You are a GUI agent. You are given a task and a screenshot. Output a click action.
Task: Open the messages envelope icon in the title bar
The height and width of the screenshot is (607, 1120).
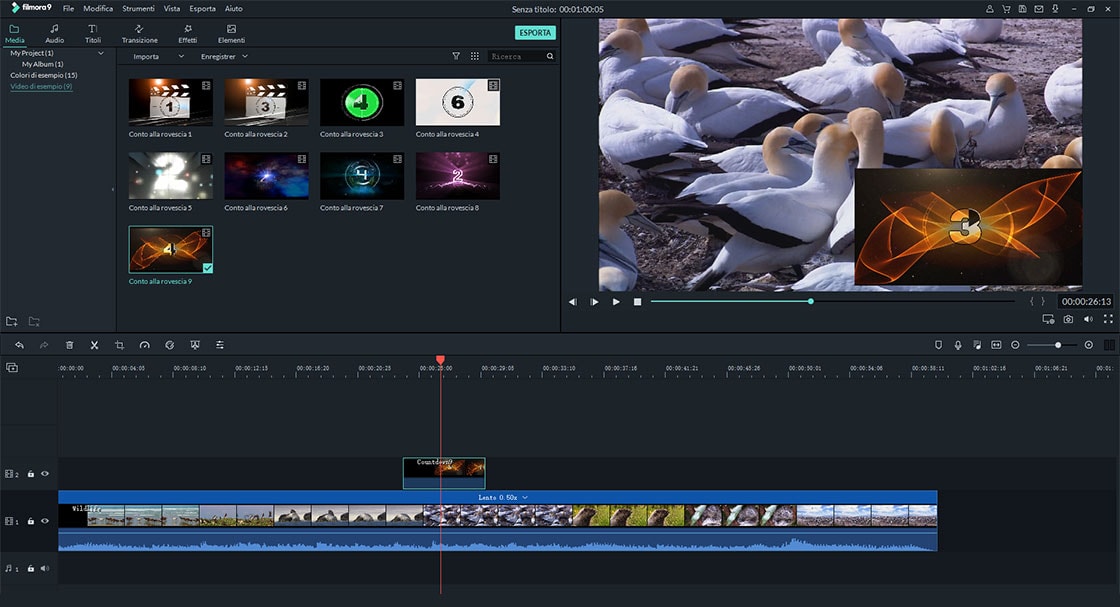(x=1039, y=9)
